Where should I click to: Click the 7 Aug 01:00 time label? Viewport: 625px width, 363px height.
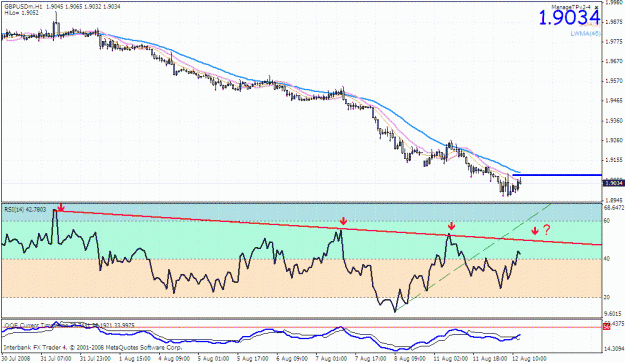(x=332, y=359)
